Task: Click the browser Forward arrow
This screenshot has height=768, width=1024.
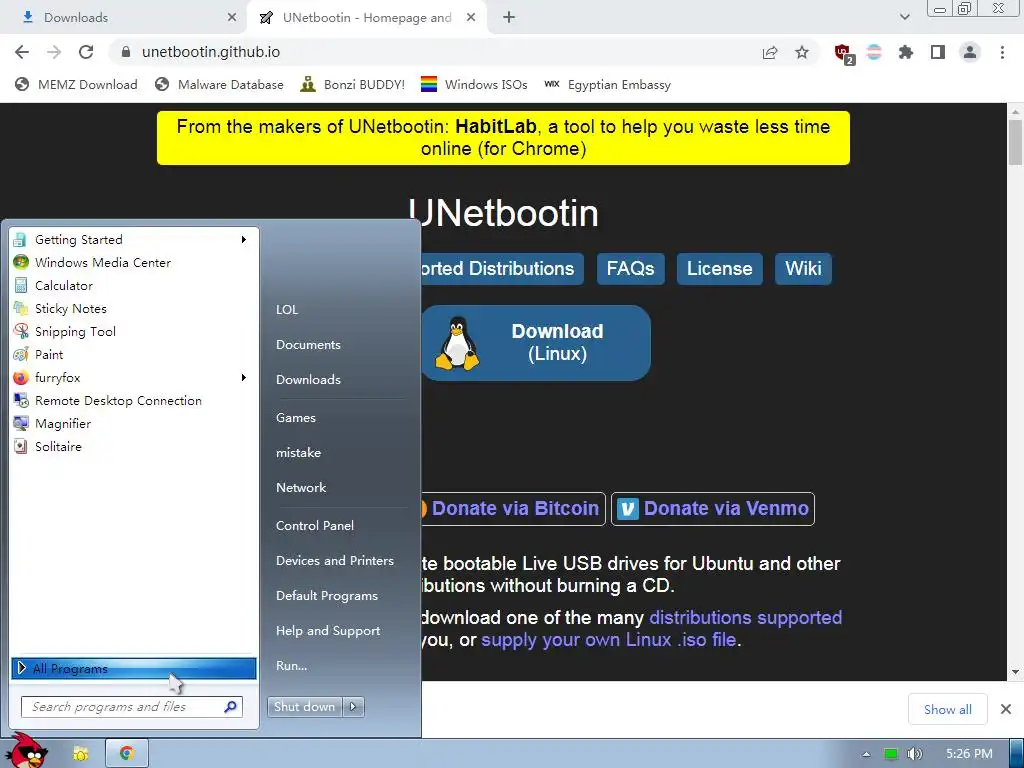Action: (54, 52)
